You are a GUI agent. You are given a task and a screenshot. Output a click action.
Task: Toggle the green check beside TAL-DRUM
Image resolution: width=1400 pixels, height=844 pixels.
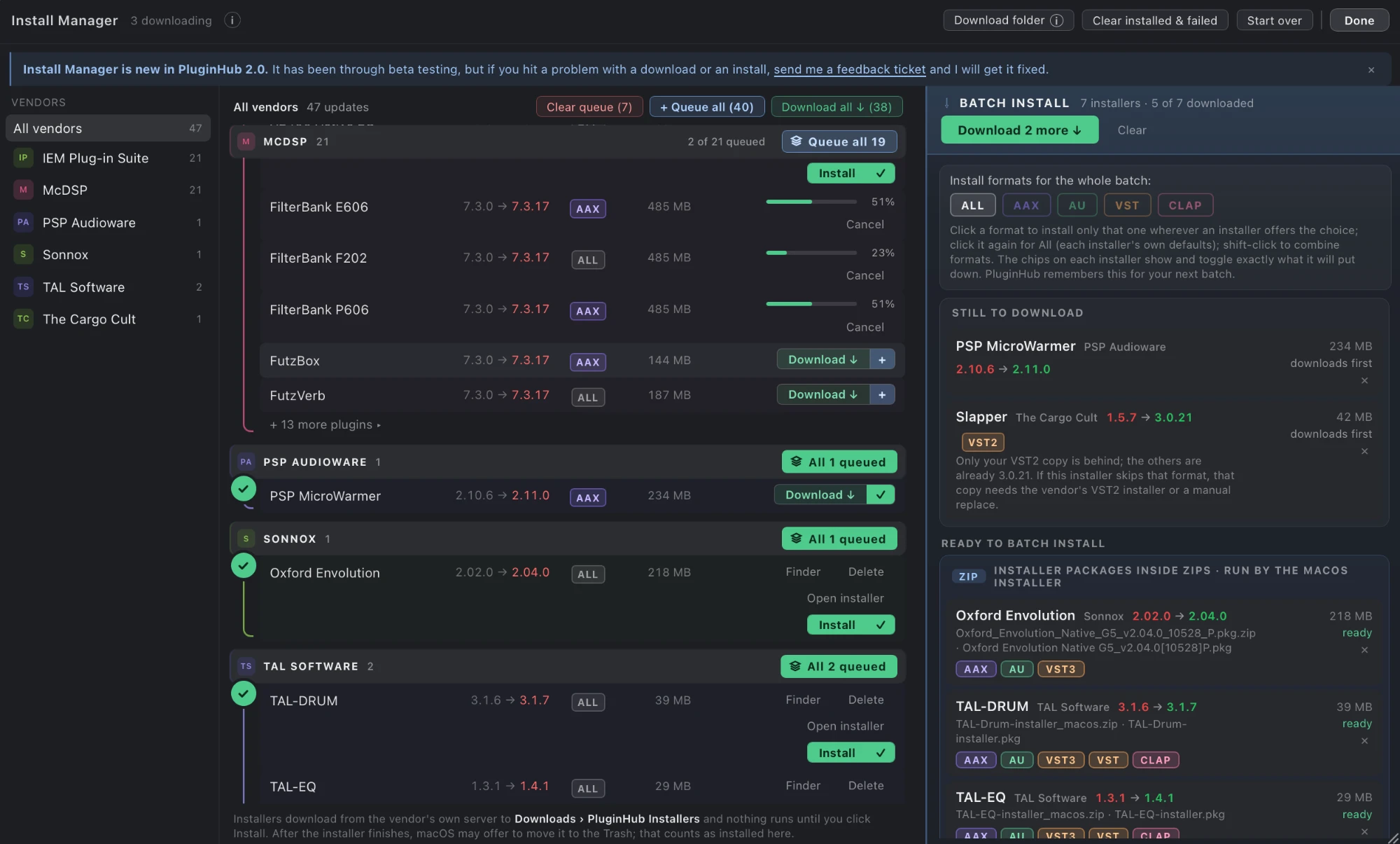coord(244,693)
